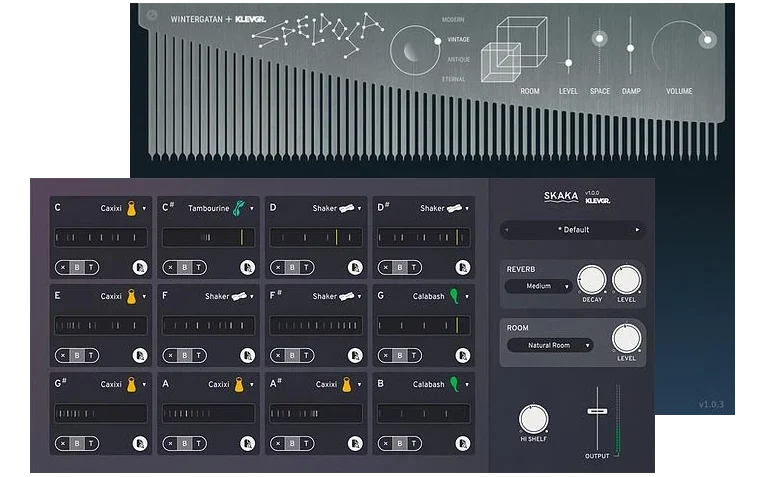The width and height of the screenshot is (764, 477).
Task: Click the round preview button on pad B
Action: click(x=463, y=444)
